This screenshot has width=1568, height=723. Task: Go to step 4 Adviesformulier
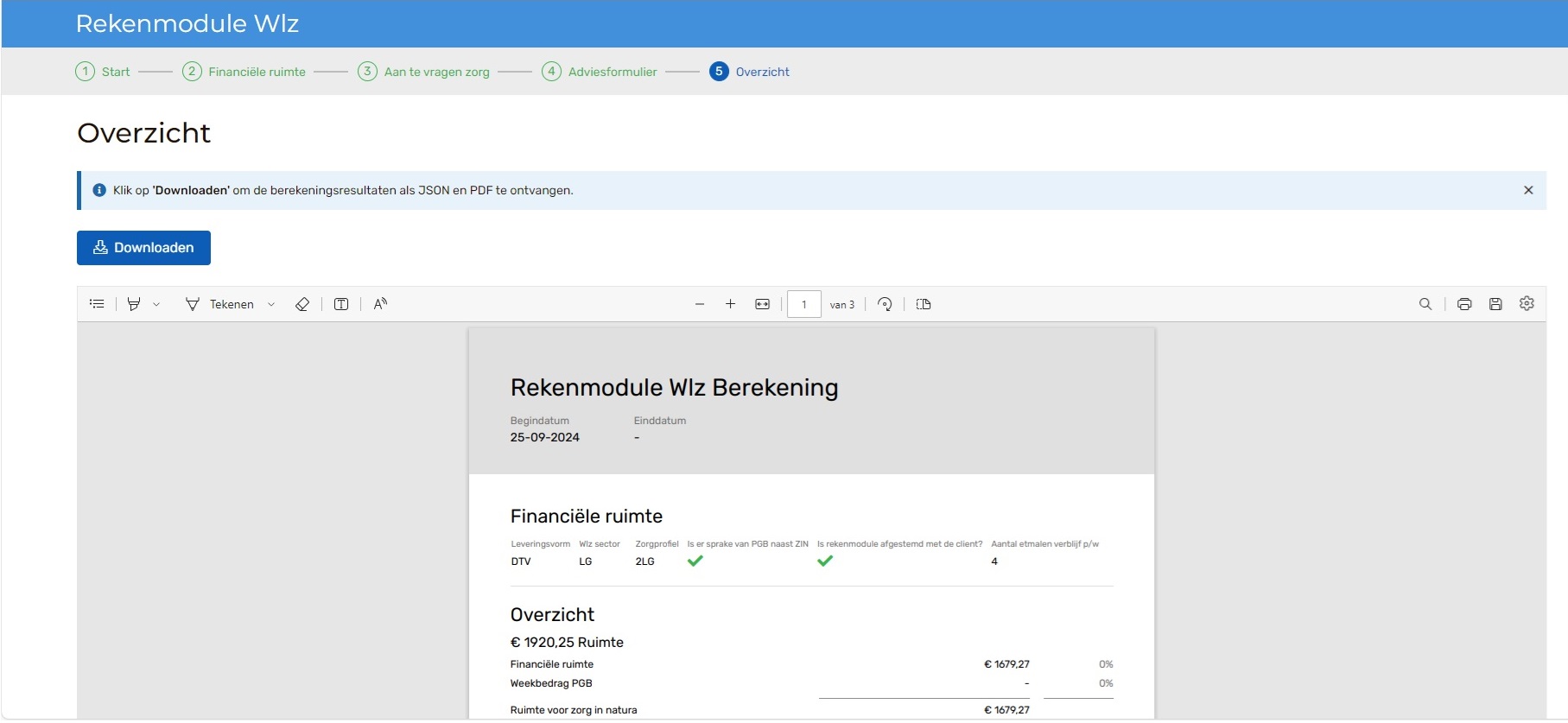(x=600, y=72)
